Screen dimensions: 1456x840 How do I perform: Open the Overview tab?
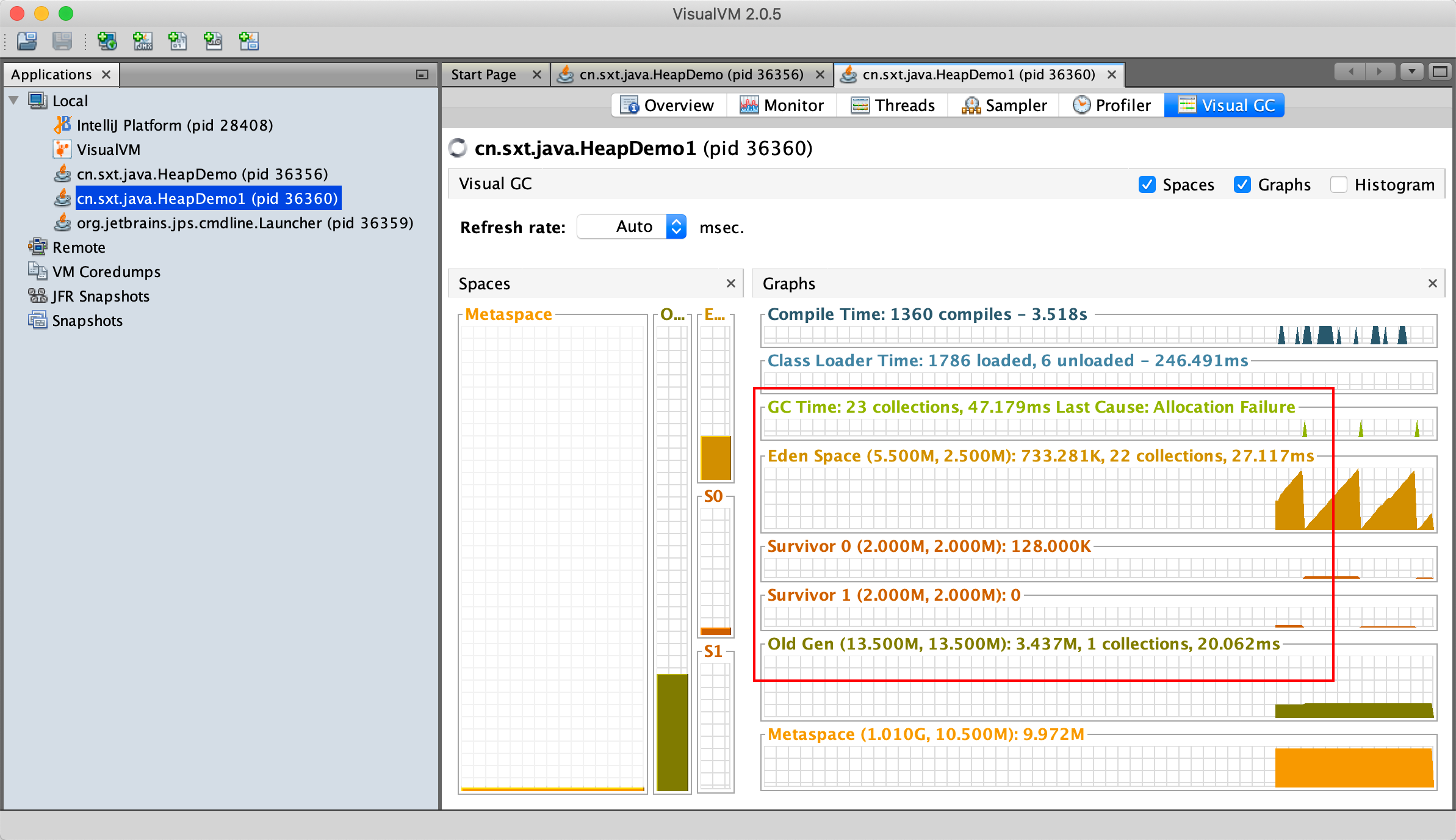(x=668, y=105)
